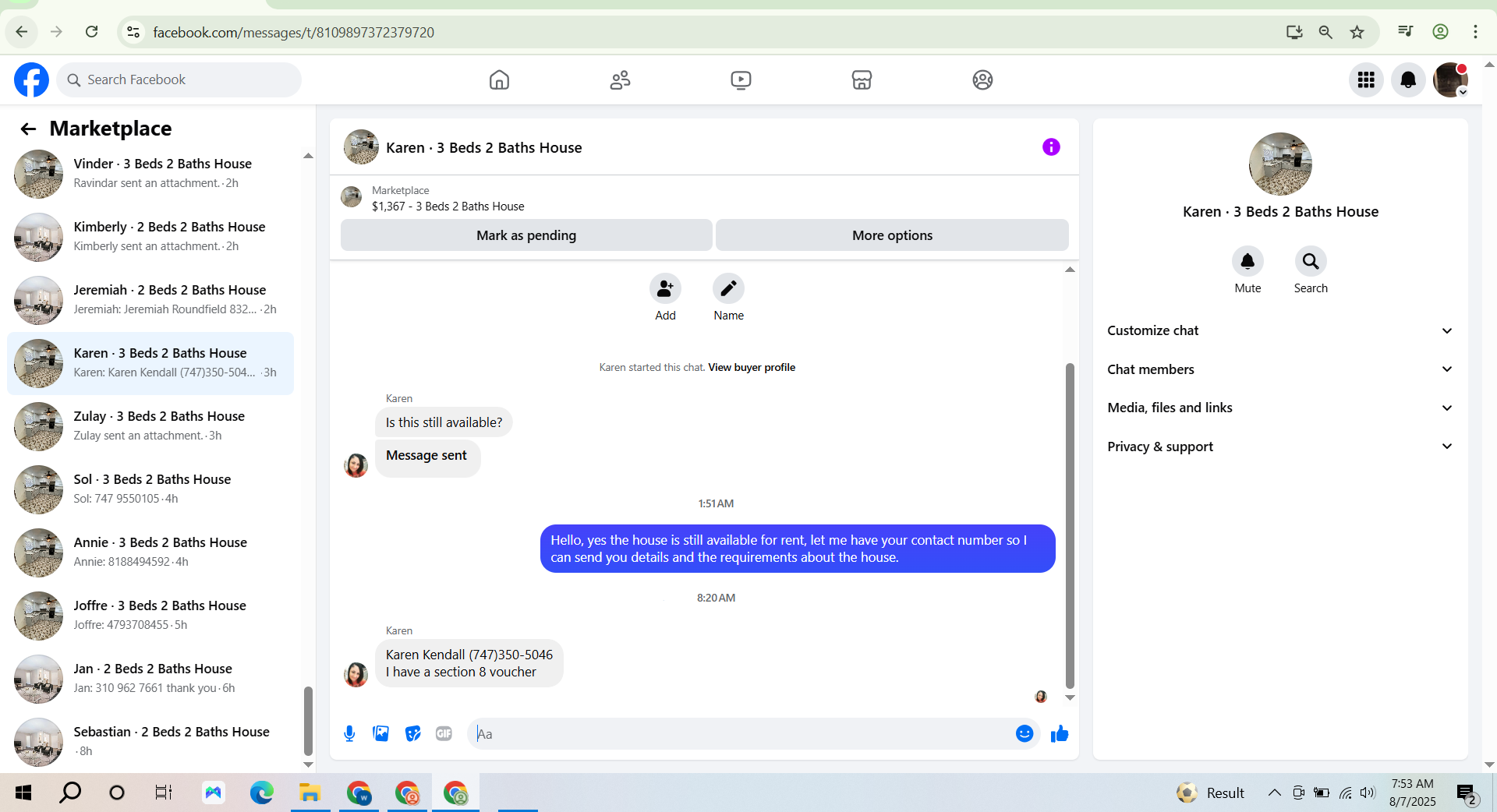The image size is (1497, 812).
Task: Go back using the Marketplace back arrow
Action: 28,129
